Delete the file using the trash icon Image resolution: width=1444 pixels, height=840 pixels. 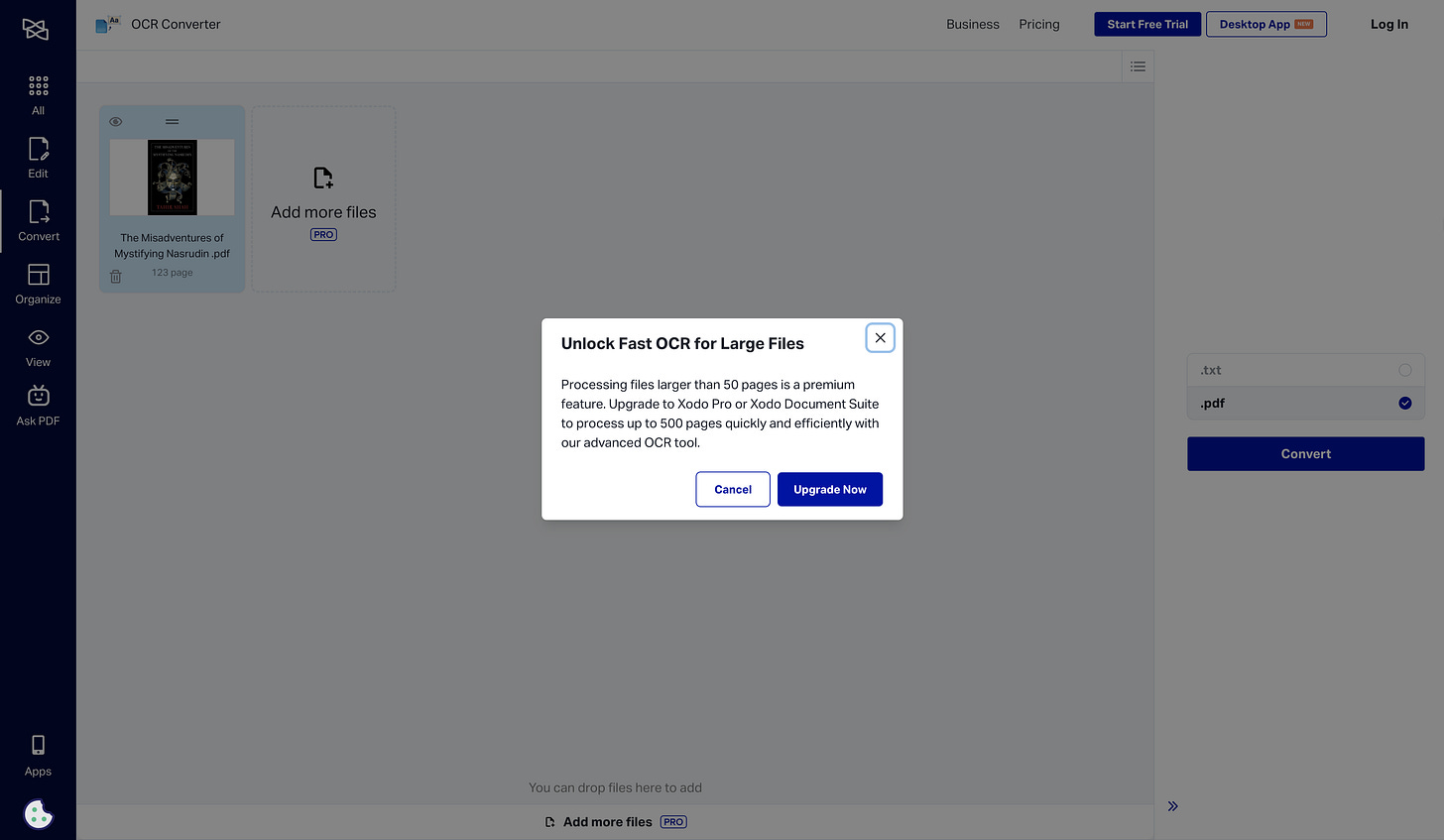pos(115,277)
